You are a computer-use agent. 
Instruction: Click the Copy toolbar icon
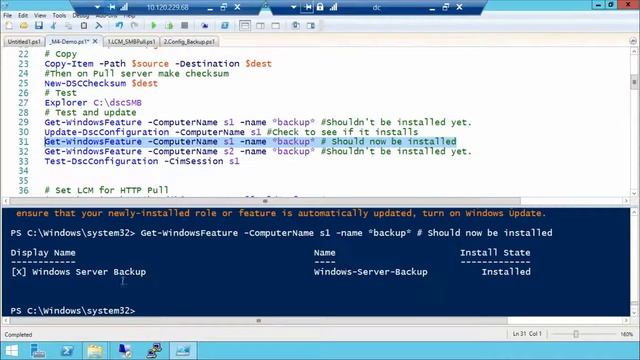(x=69, y=26)
